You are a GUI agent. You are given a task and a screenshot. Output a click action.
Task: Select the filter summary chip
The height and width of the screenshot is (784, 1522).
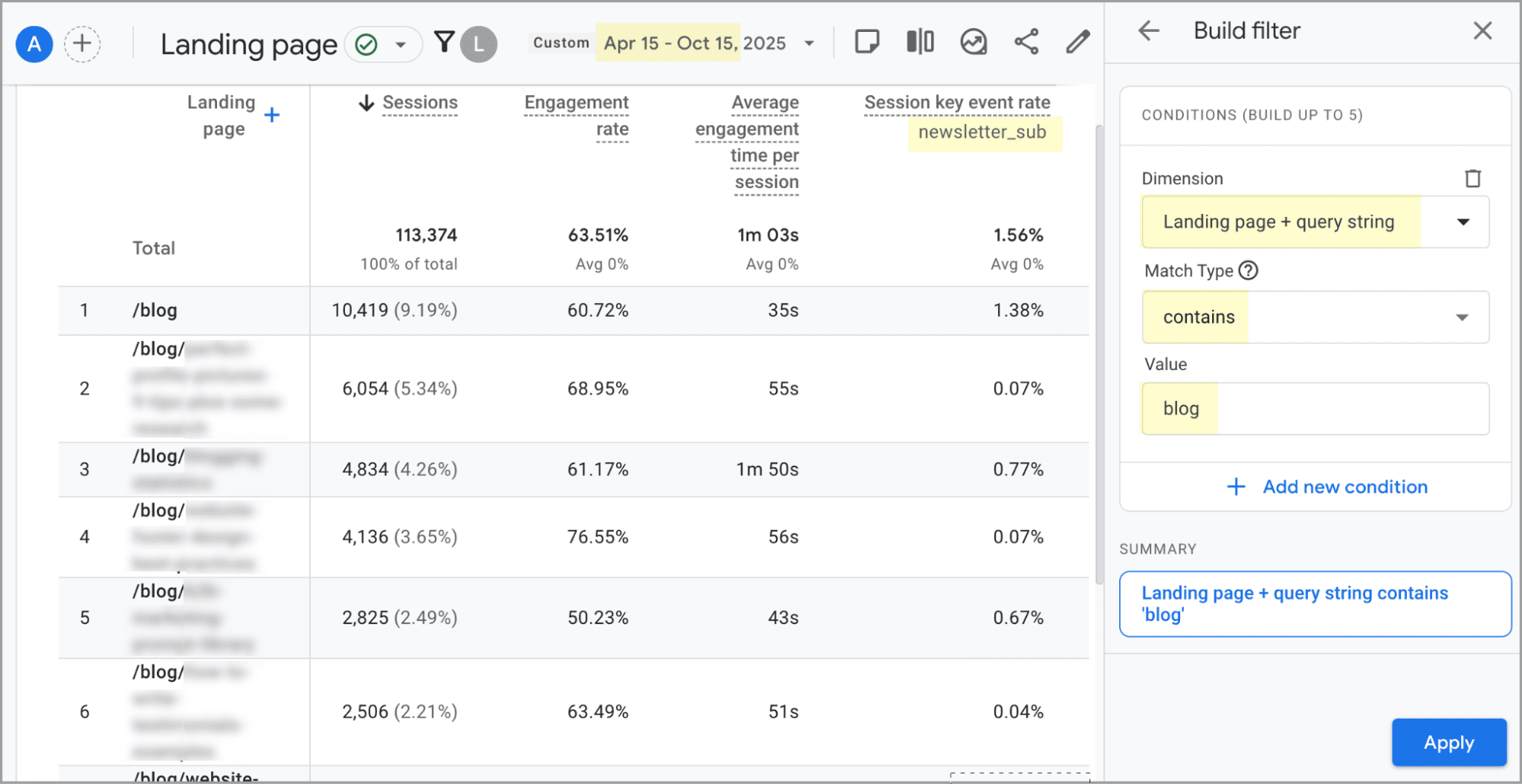1315,604
